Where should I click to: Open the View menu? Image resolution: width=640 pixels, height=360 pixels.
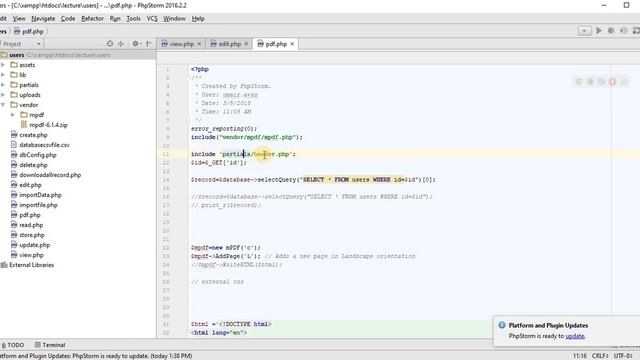[19, 19]
